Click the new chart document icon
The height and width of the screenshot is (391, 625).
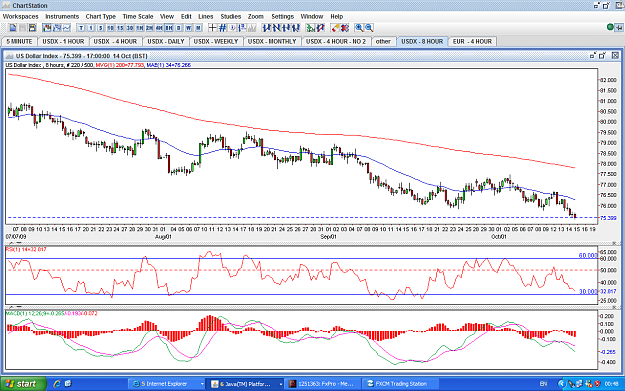(x=13, y=28)
